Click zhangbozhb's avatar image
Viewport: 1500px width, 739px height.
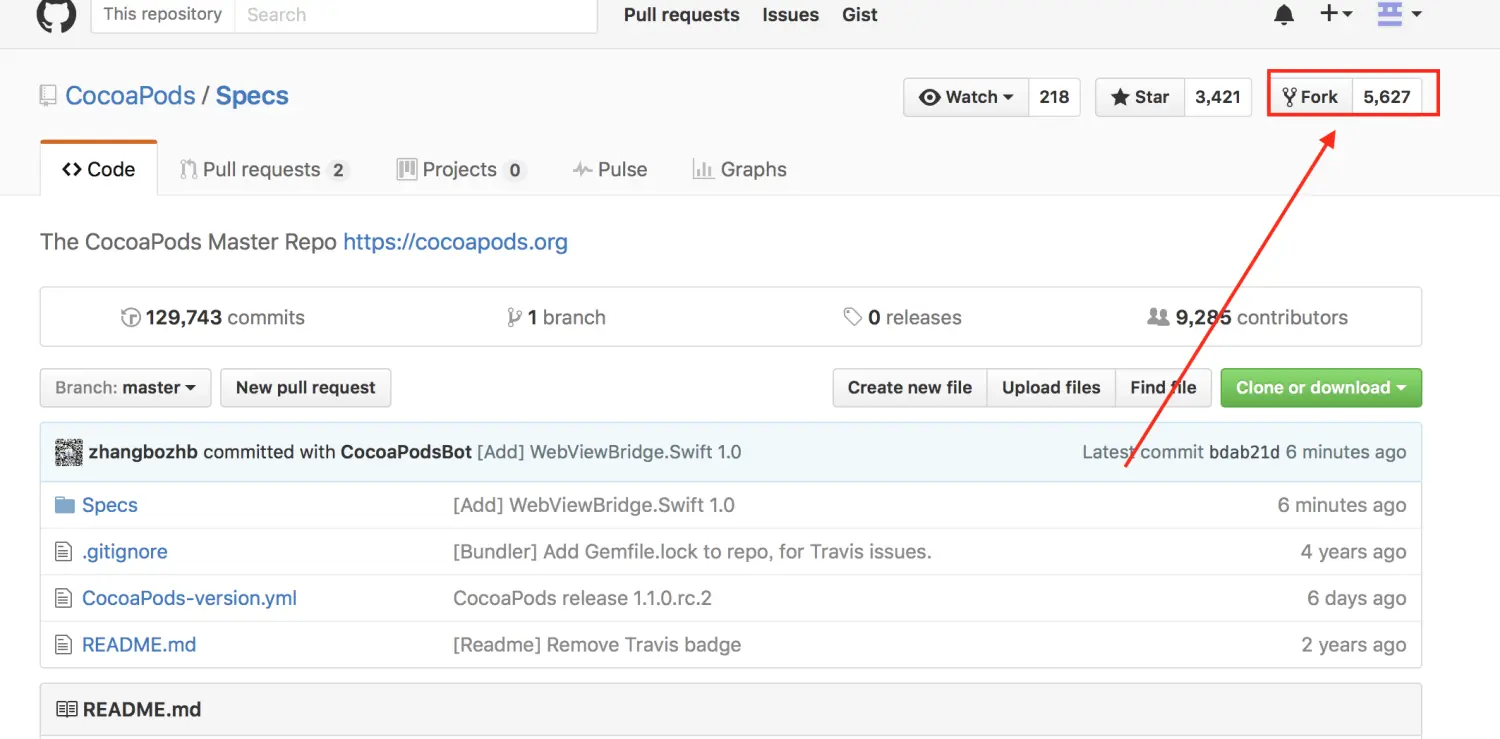click(x=69, y=452)
